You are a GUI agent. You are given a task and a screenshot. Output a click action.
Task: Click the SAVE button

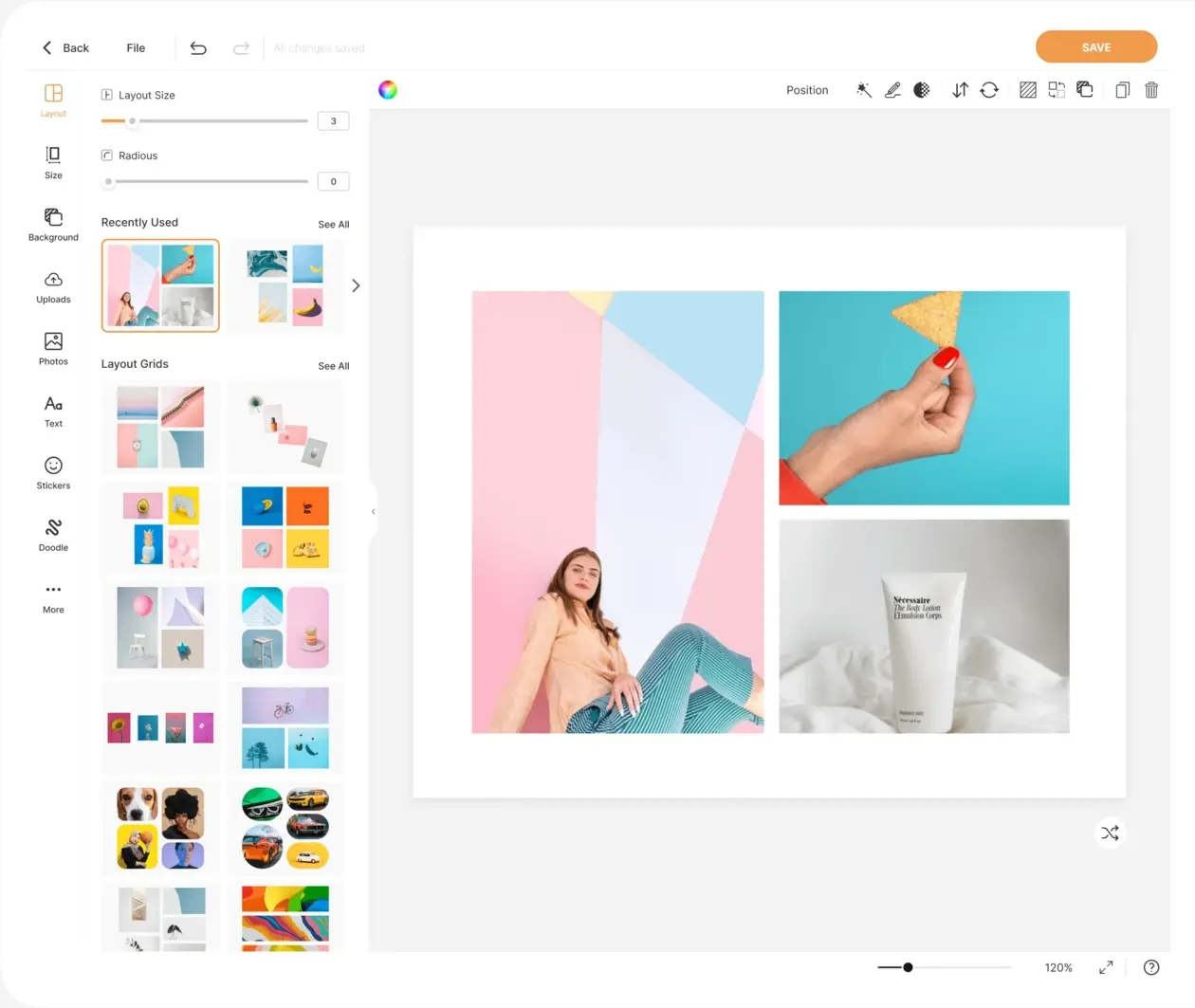click(1095, 46)
